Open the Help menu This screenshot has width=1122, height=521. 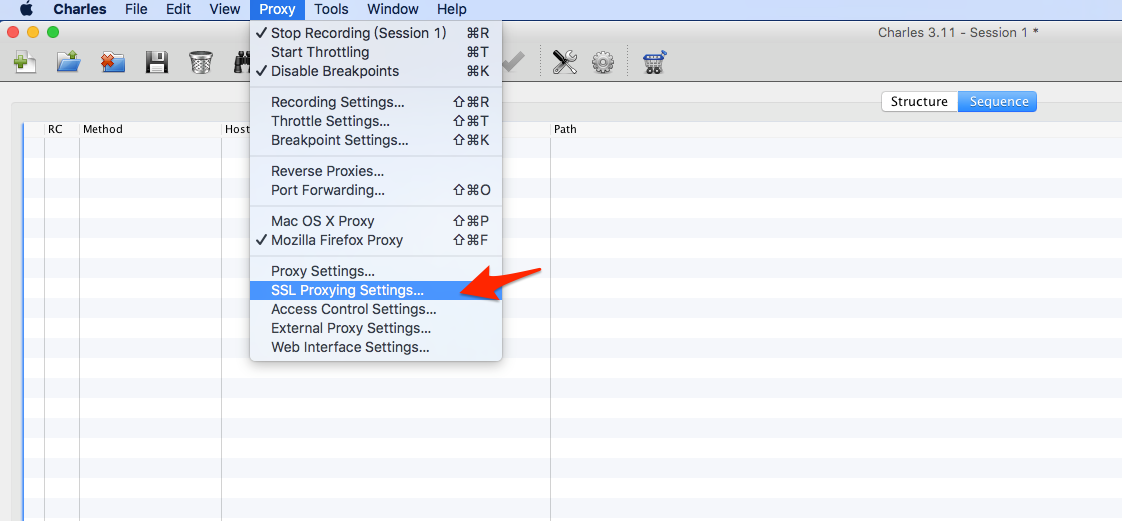pos(452,9)
